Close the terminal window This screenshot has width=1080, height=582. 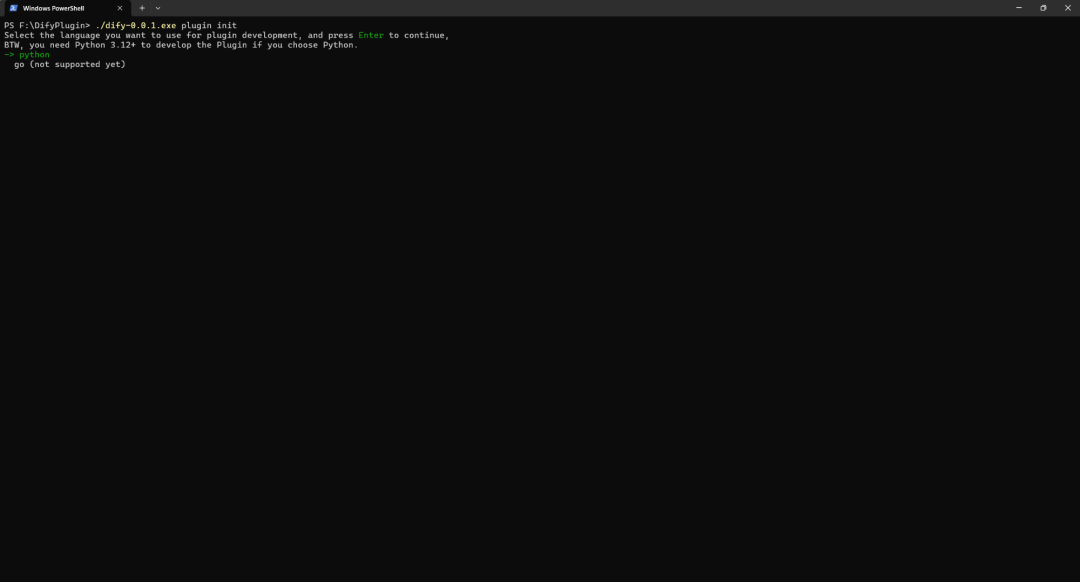(x=1068, y=8)
